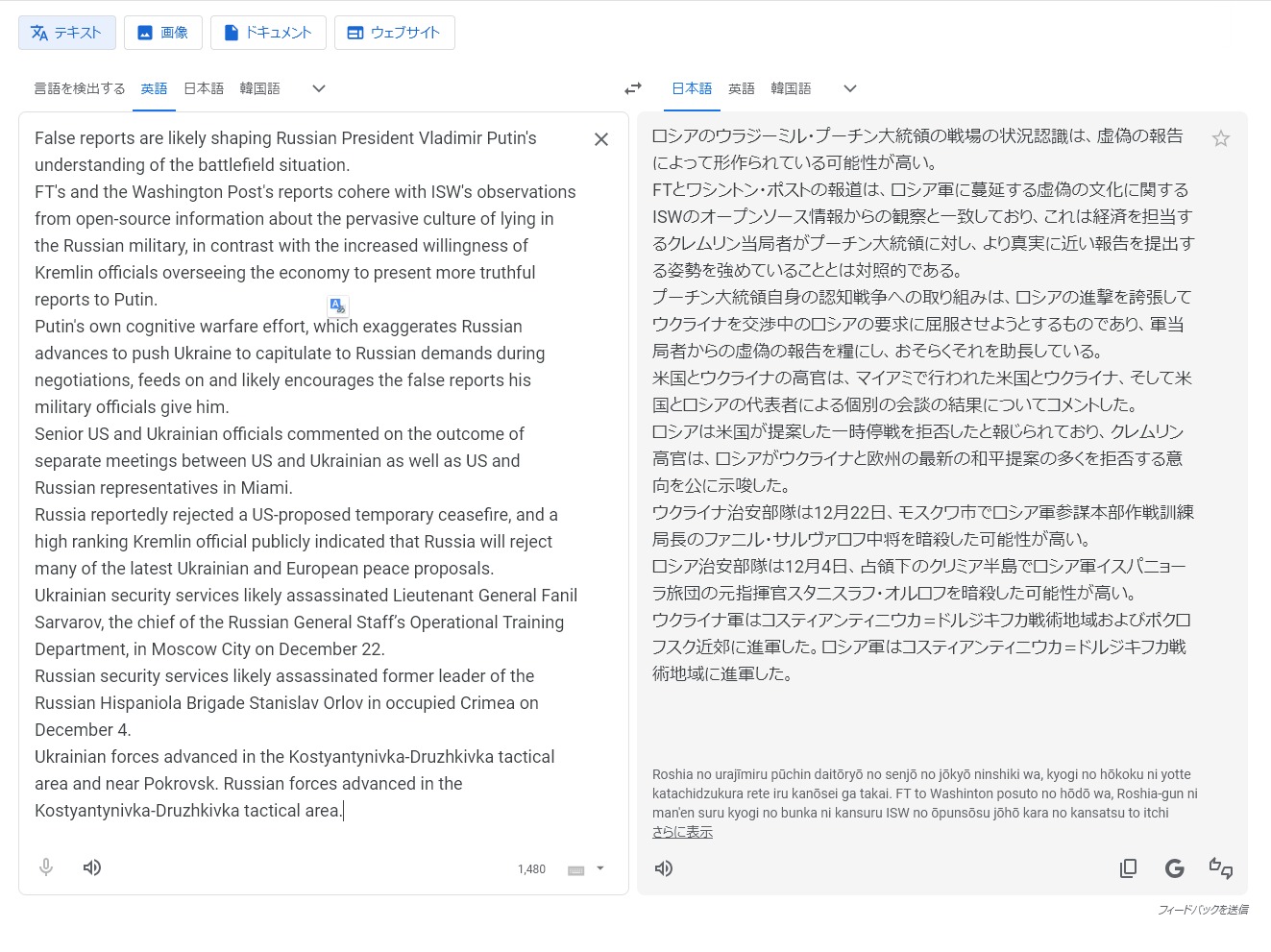Listen to the Japanese translation audio

[x=664, y=868]
